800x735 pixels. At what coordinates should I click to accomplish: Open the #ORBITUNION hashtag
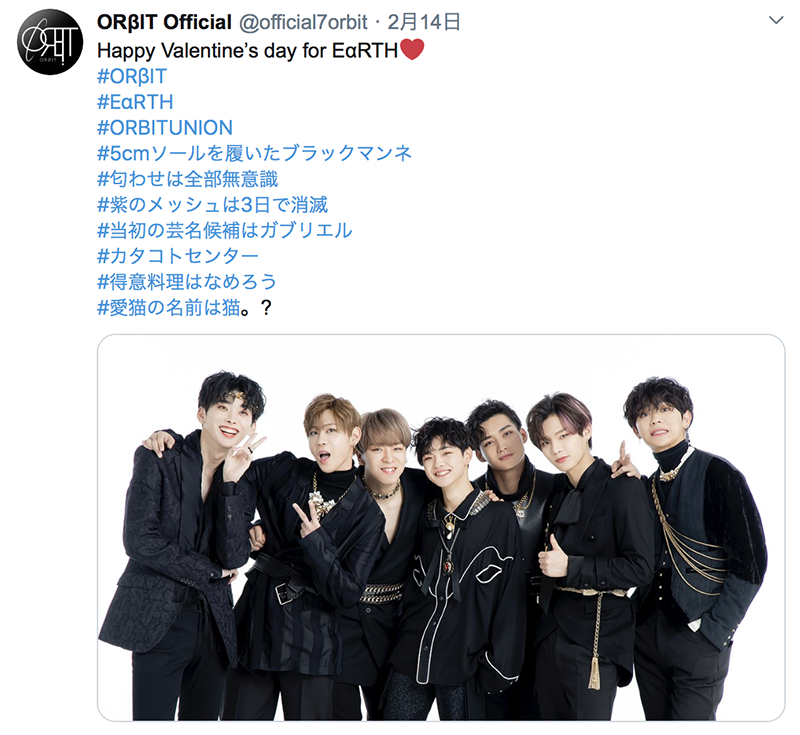[165, 128]
